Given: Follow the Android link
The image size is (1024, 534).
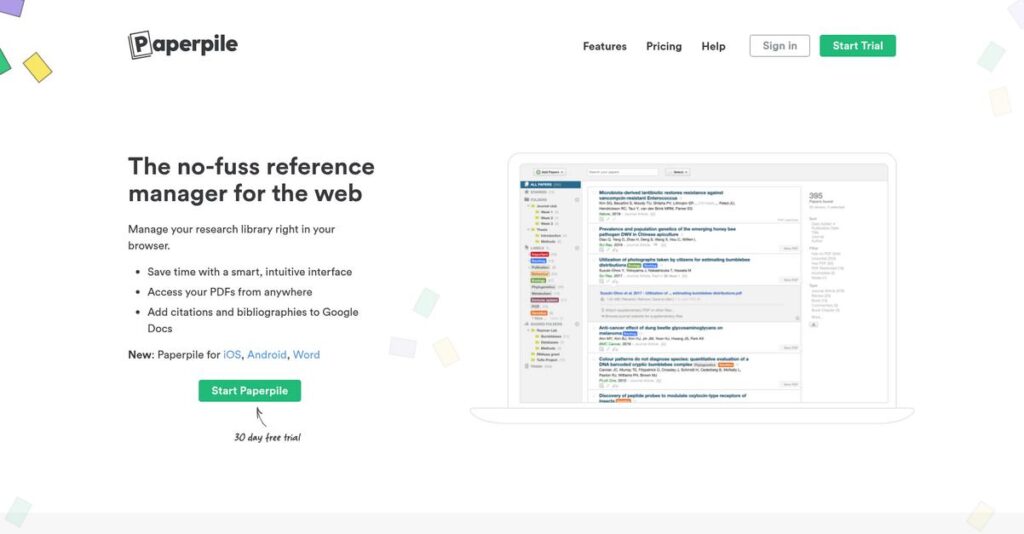Looking at the screenshot, I should tap(266, 354).
